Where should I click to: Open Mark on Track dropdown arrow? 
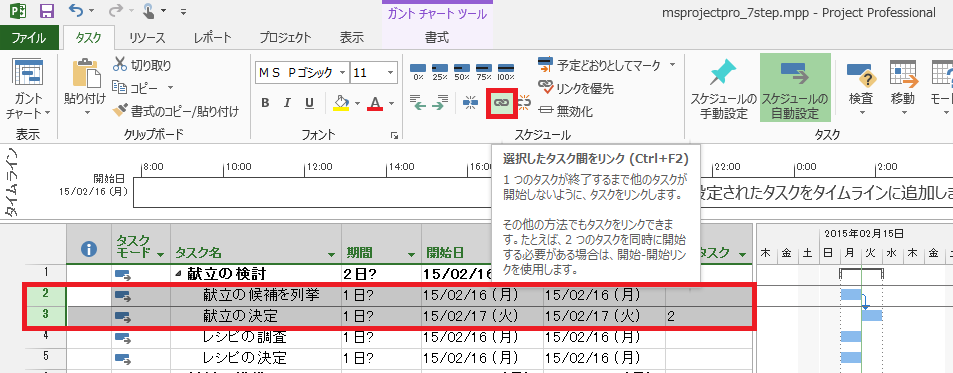pos(672,65)
